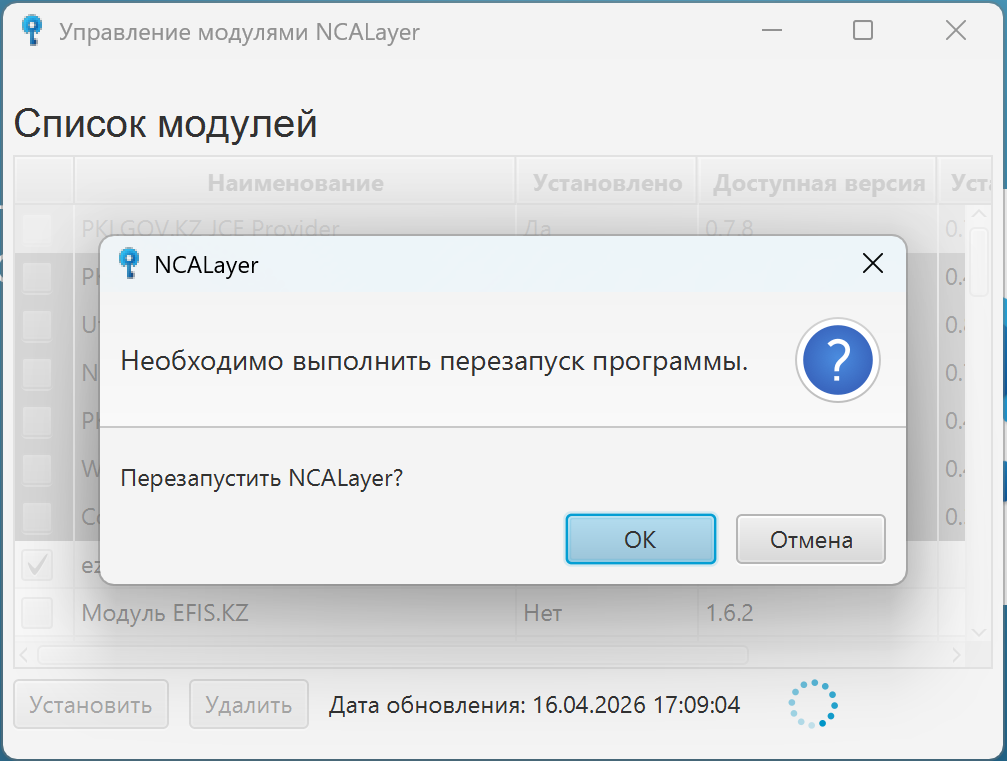
Task: Click horizontal scrollbar of module list
Action: point(393,655)
